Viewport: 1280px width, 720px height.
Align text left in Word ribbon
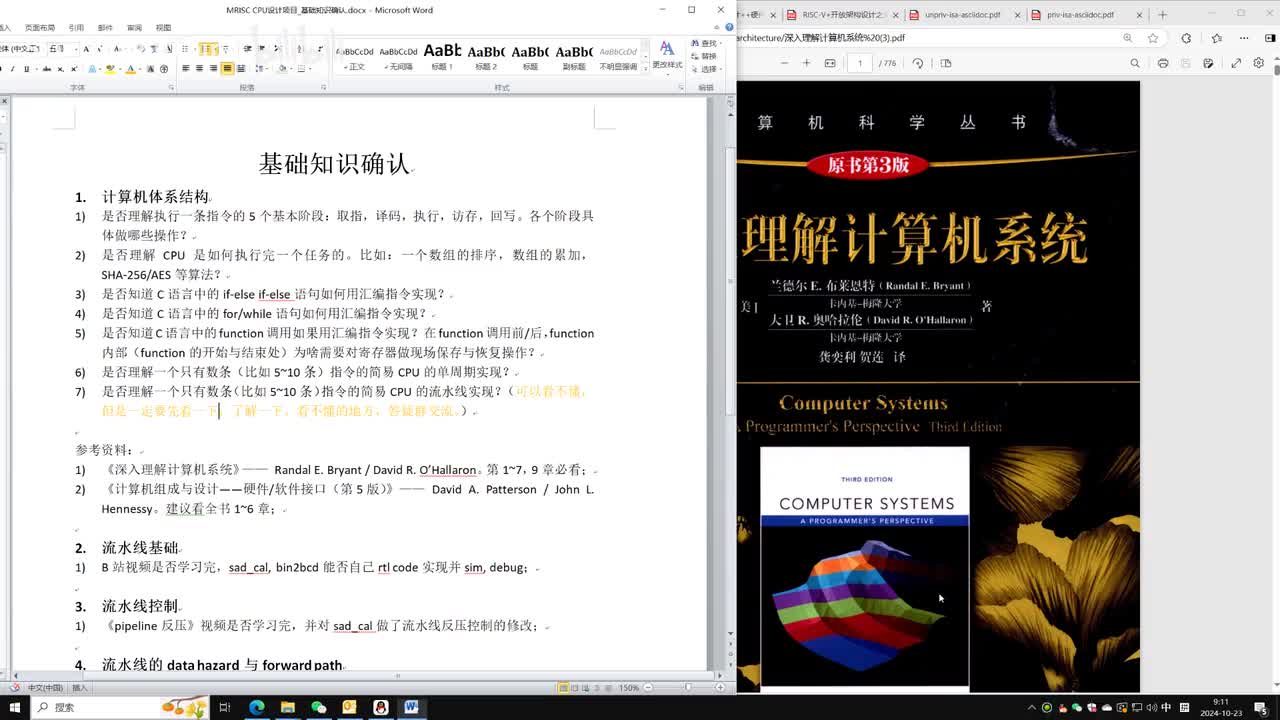pyautogui.click(x=185, y=68)
